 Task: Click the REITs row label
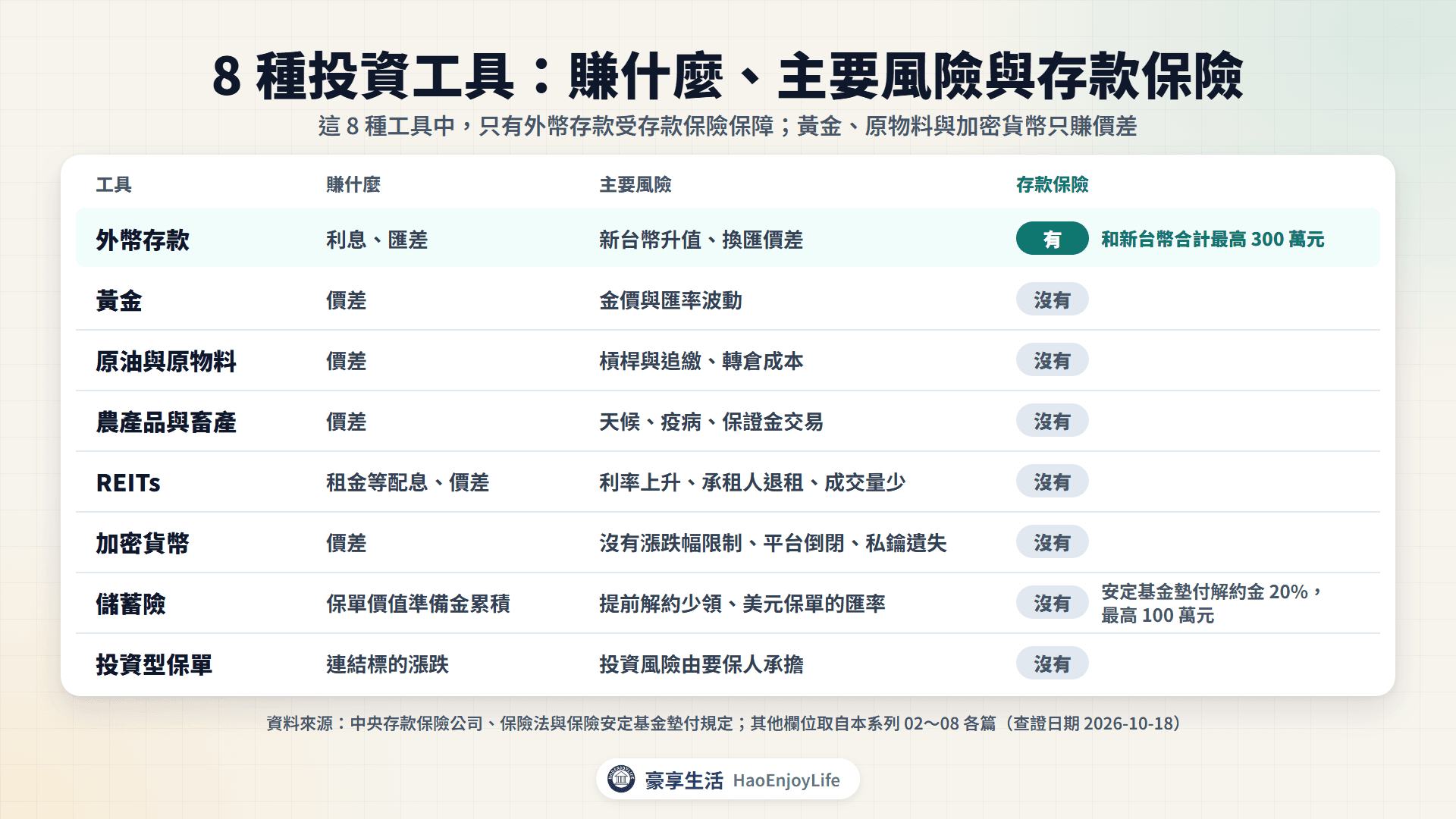128,482
